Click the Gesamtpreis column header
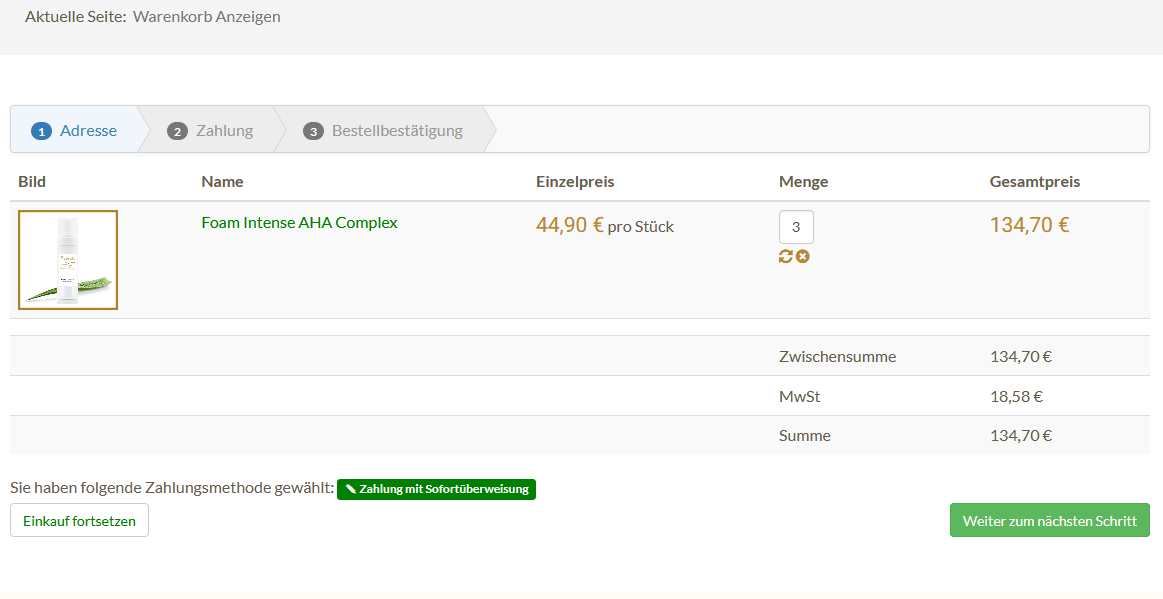 tap(1035, 182)
